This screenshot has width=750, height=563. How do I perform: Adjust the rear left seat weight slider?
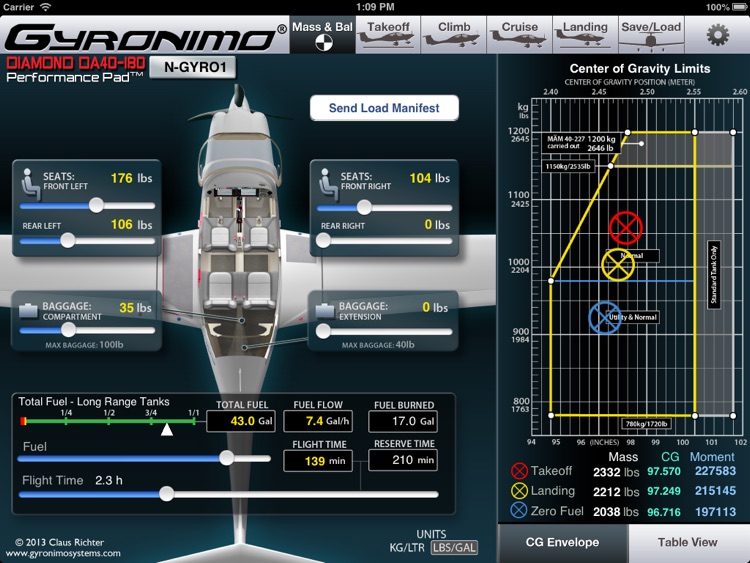67,240
